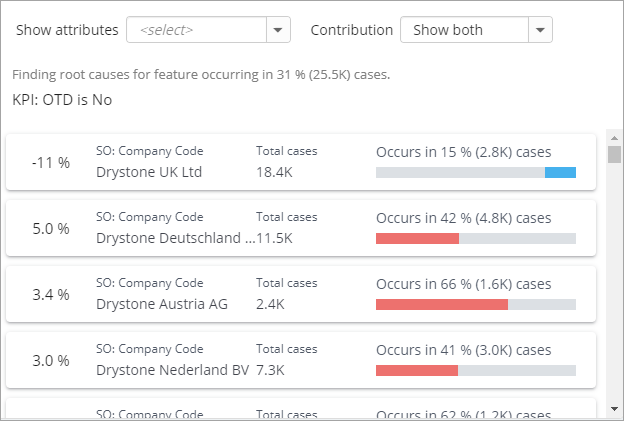This screenshot has height=421, width=624.
Task: Open the Show attributes select box
Action: (x=208, y=29)
